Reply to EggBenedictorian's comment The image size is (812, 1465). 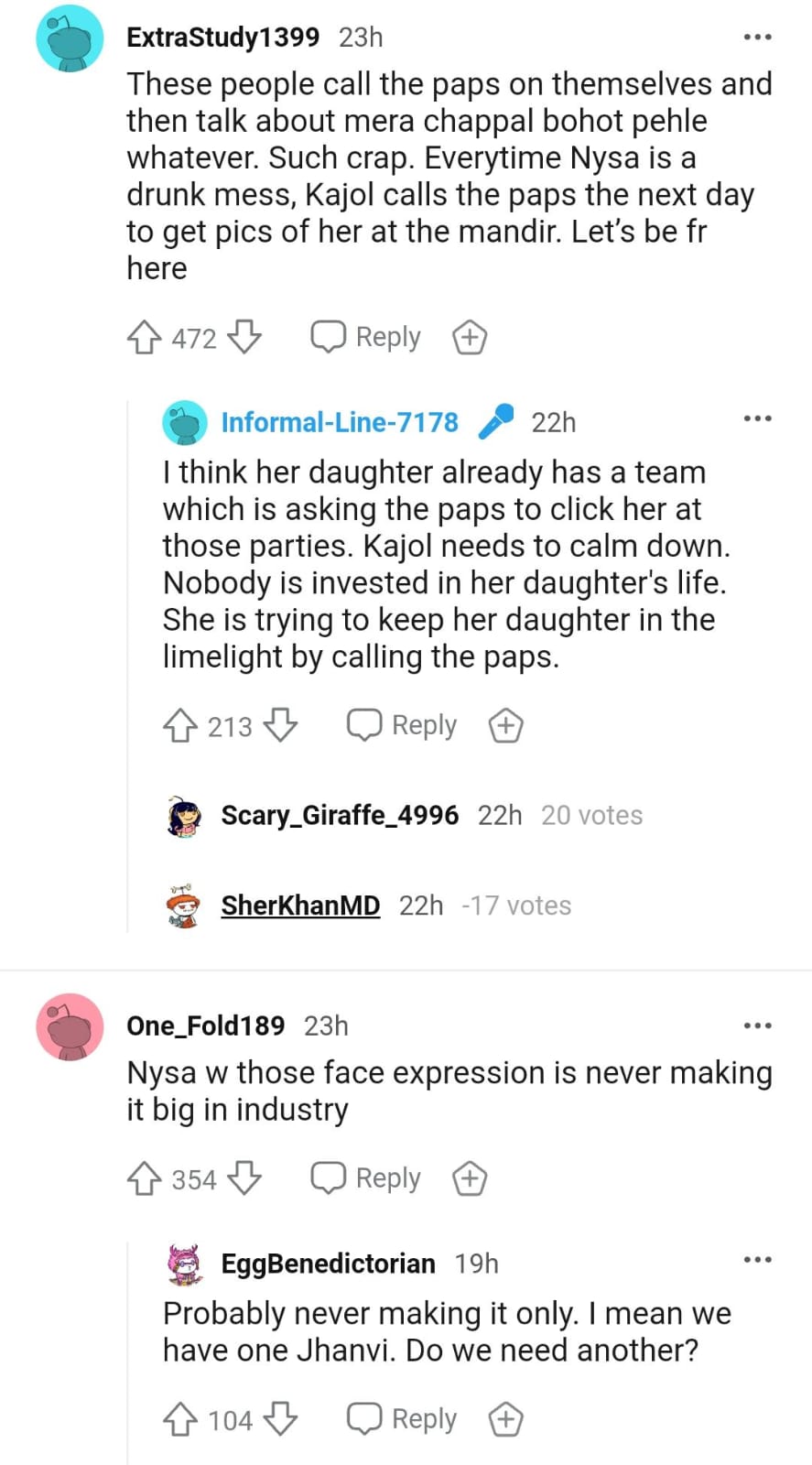[x=402, y=1420]
